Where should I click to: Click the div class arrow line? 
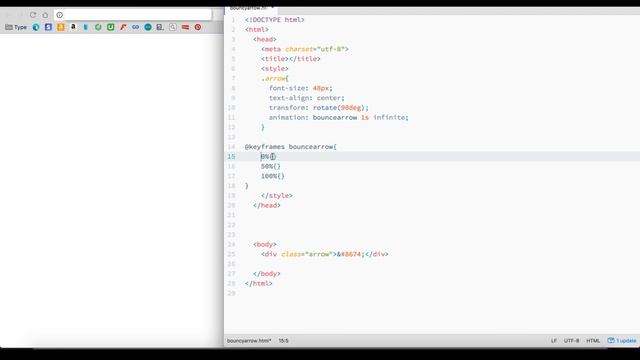(x=325, y=254)
